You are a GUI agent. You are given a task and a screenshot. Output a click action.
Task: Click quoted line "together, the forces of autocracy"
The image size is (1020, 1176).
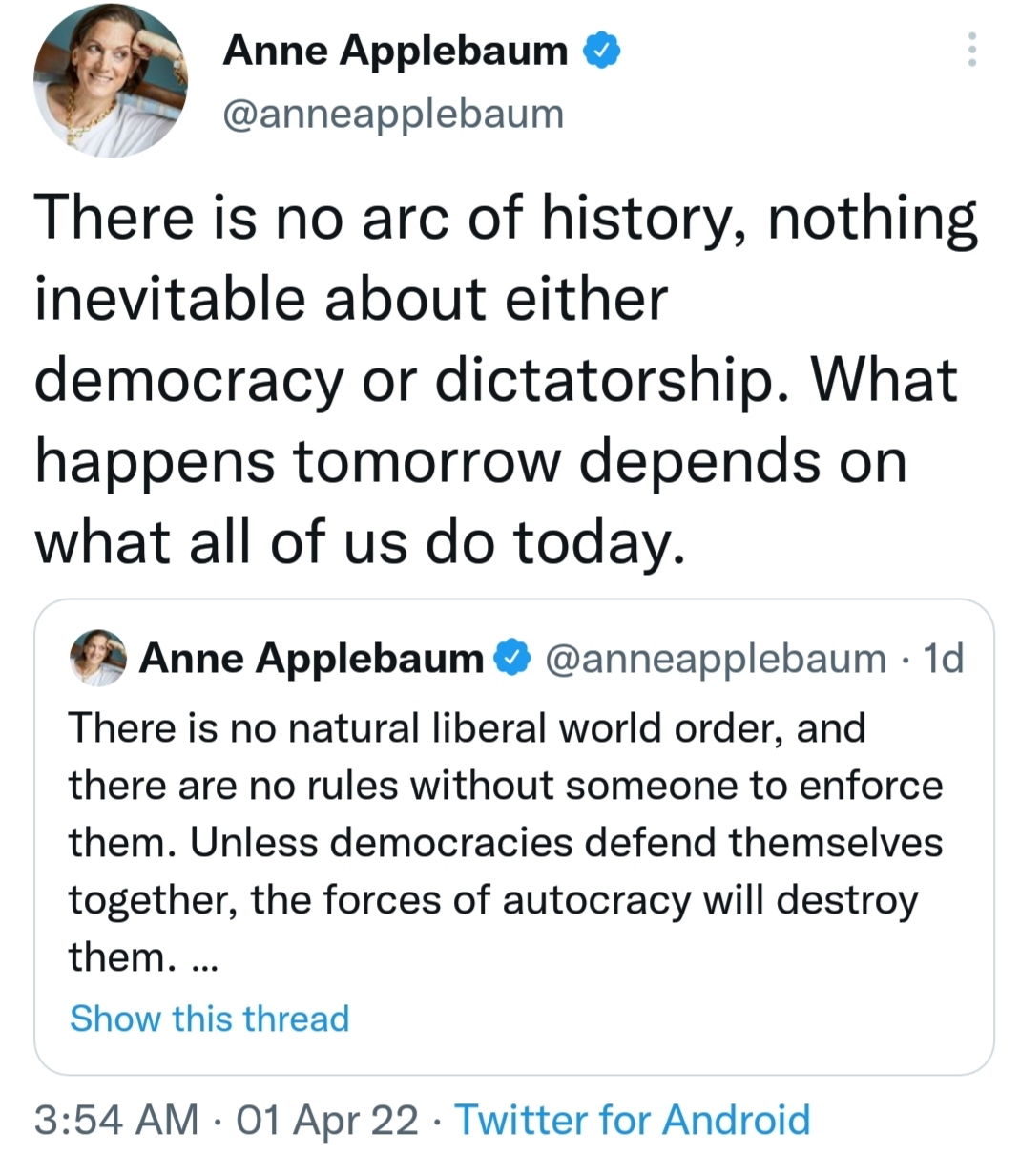click(492, 900)
